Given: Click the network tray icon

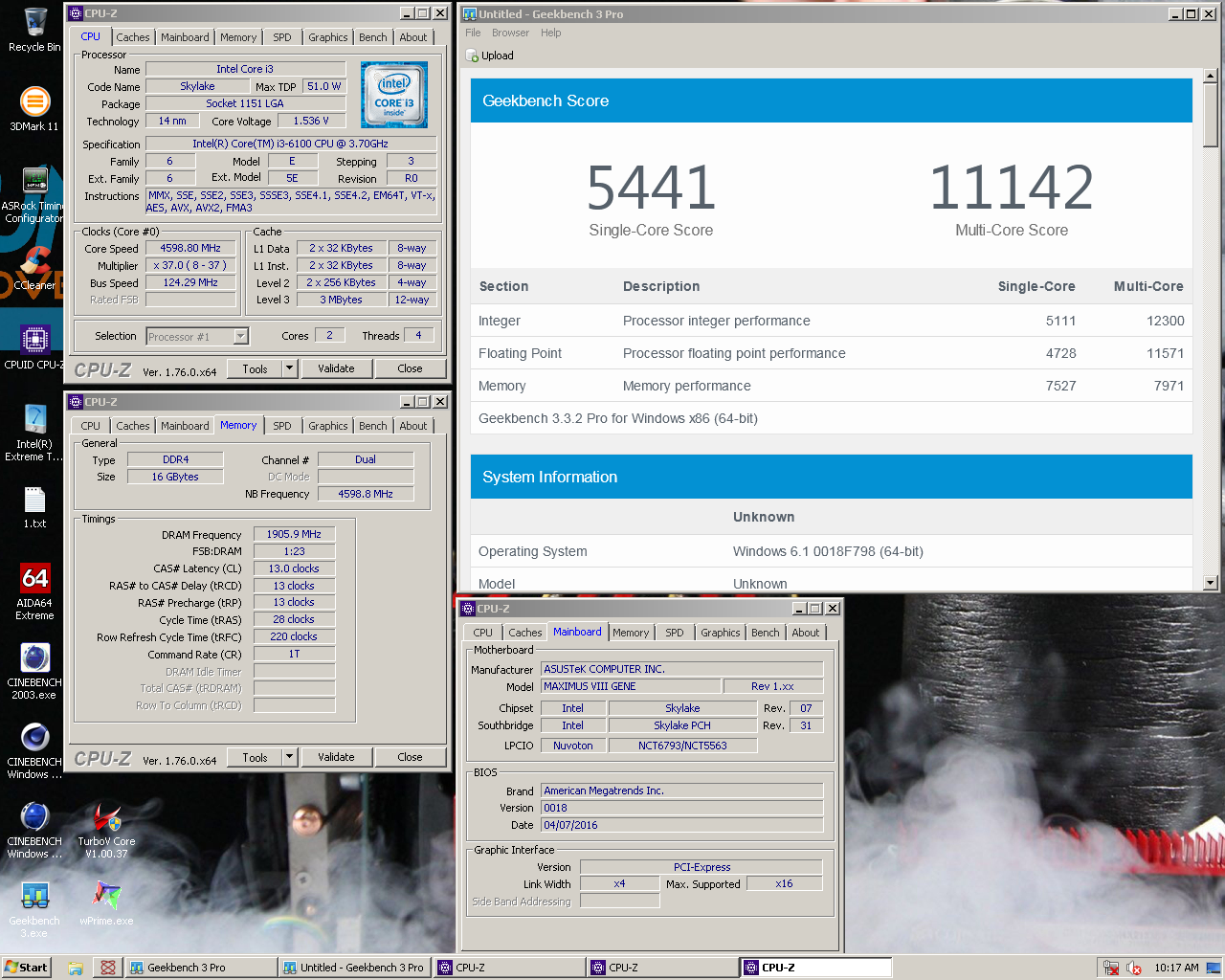Looking at the screenshot, I should click(1111, 968).
